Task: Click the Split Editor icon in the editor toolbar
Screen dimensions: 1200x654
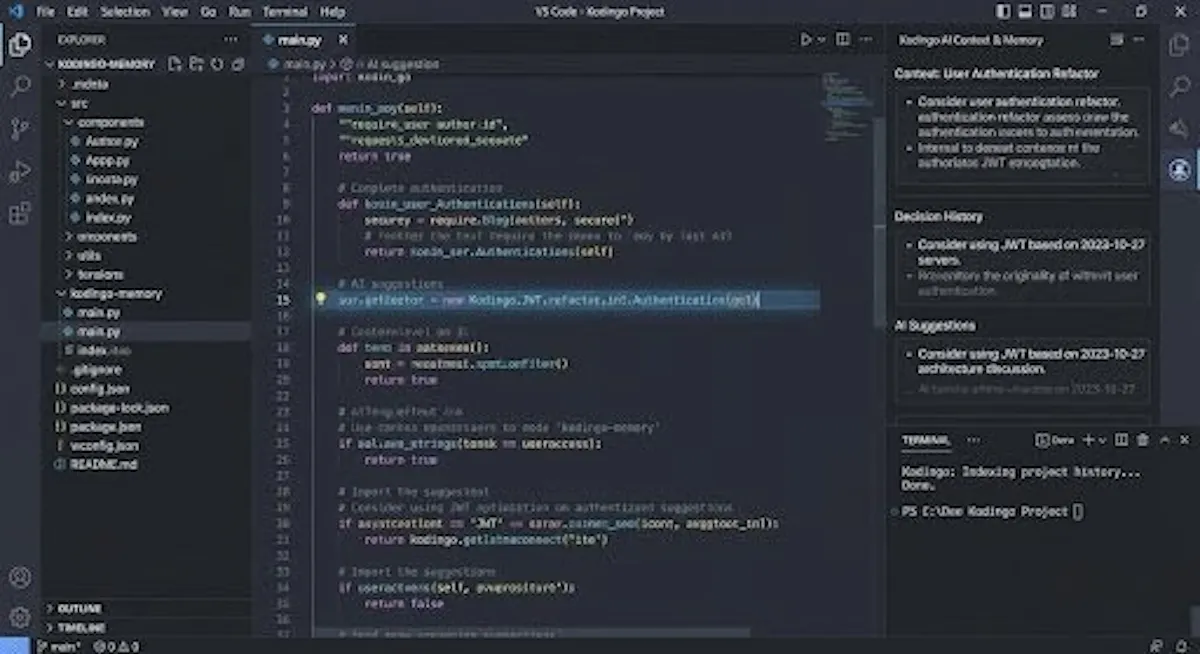Action: pos(843,40)
